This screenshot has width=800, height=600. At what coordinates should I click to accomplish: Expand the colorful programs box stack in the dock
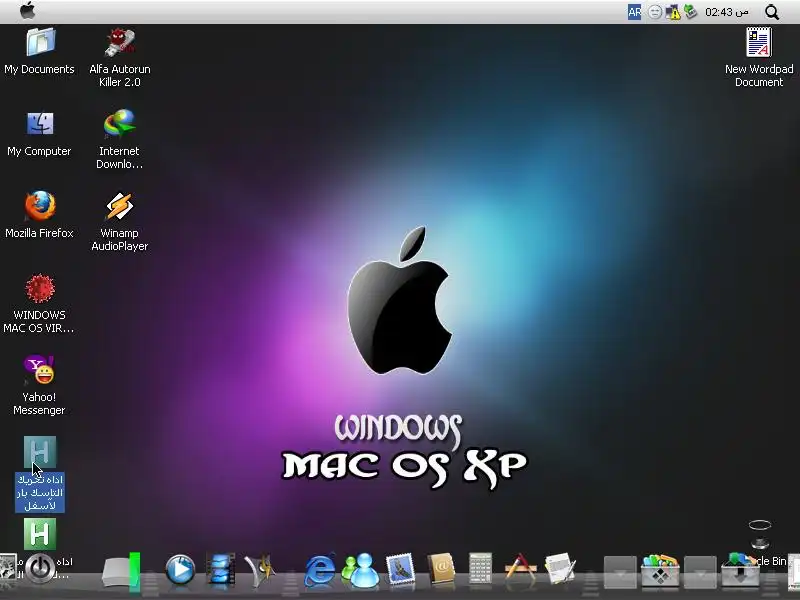[660, 570]
